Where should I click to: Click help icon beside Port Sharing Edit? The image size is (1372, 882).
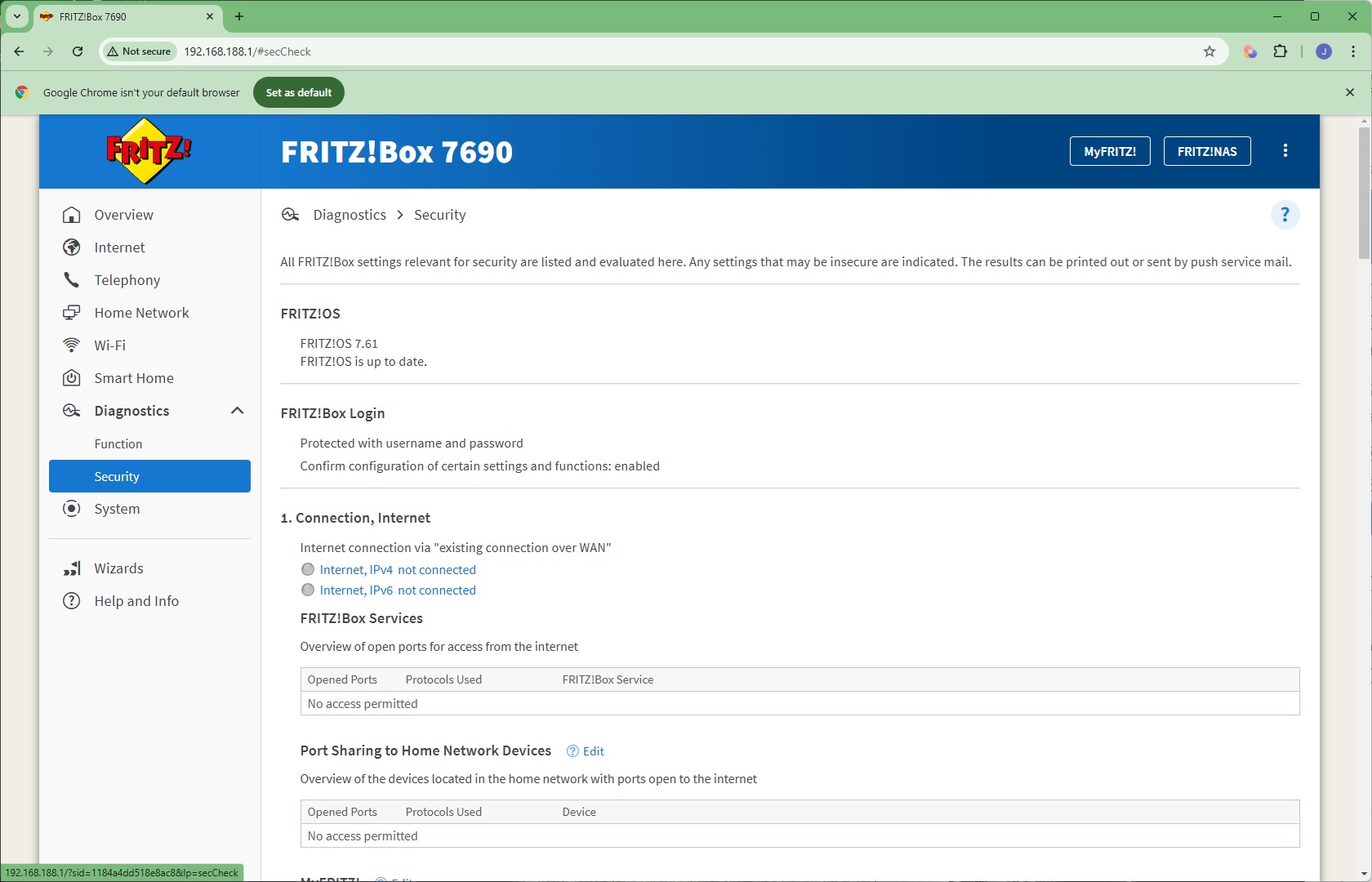point(572,751)
